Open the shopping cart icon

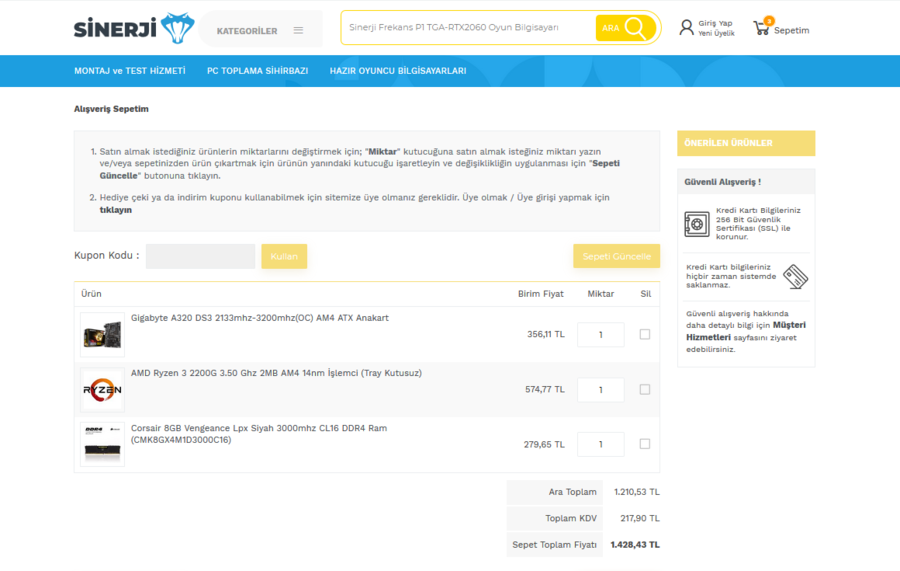tap(761, 28)
